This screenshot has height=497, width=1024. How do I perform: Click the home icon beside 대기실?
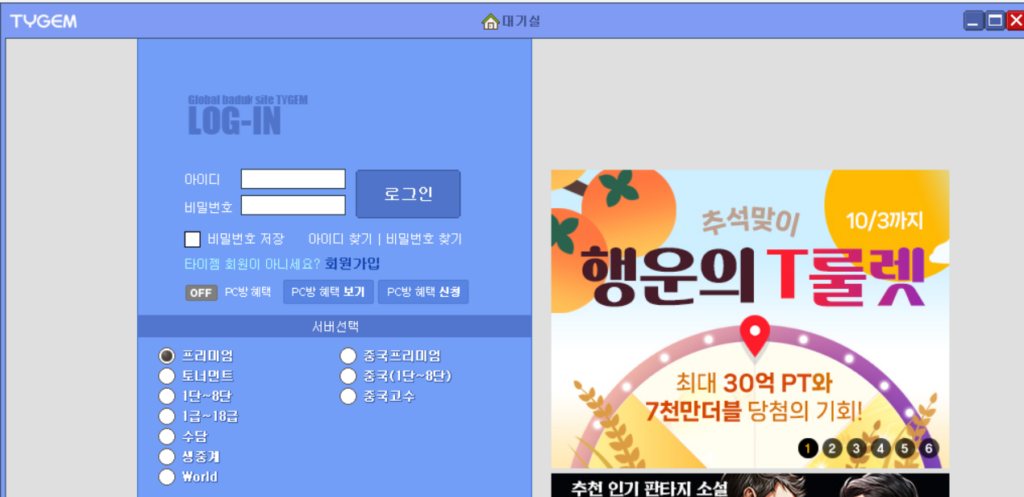point(490,22)
